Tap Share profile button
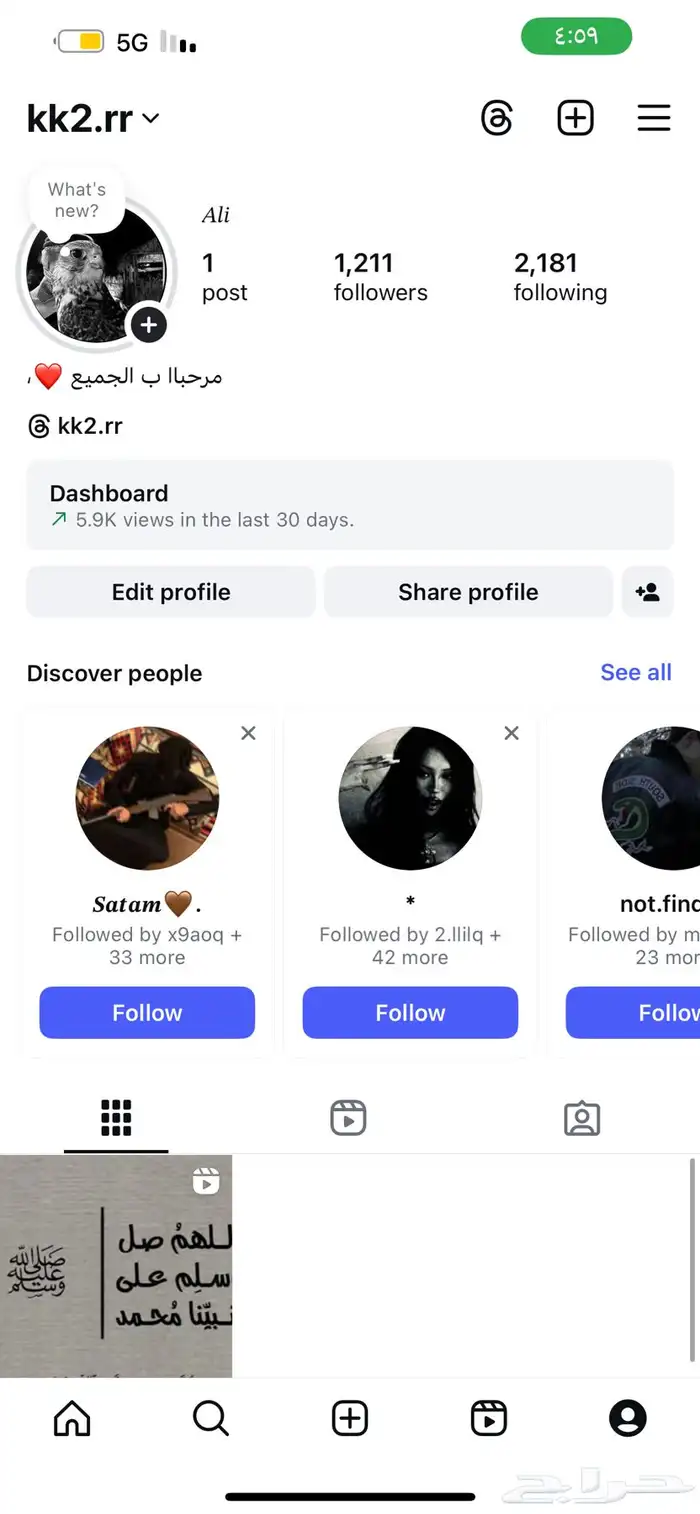This screenshot has height=1514, width=700. (x=468, y=592)
